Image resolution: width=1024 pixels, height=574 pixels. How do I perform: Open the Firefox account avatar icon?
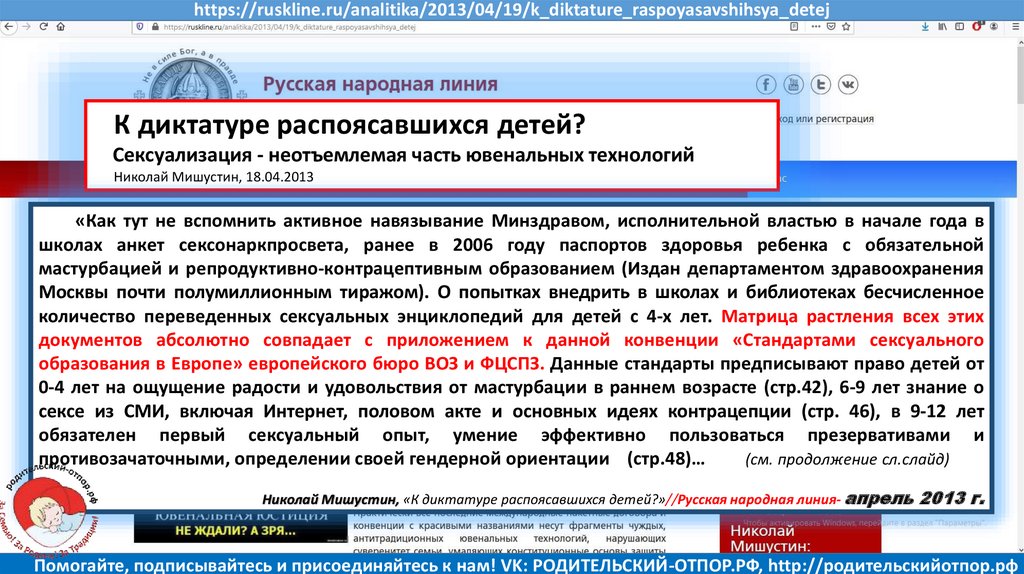[994, 27]
